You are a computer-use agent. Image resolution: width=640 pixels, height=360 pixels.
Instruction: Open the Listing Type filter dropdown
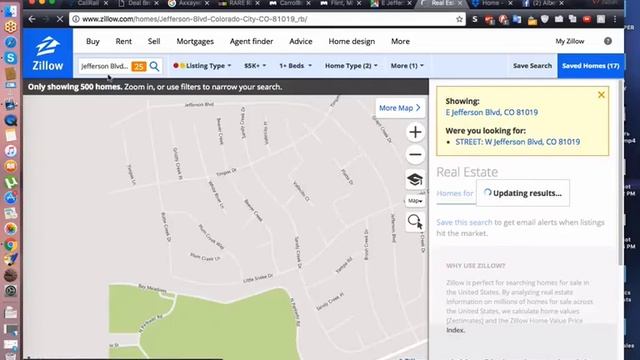pos(202,66)
